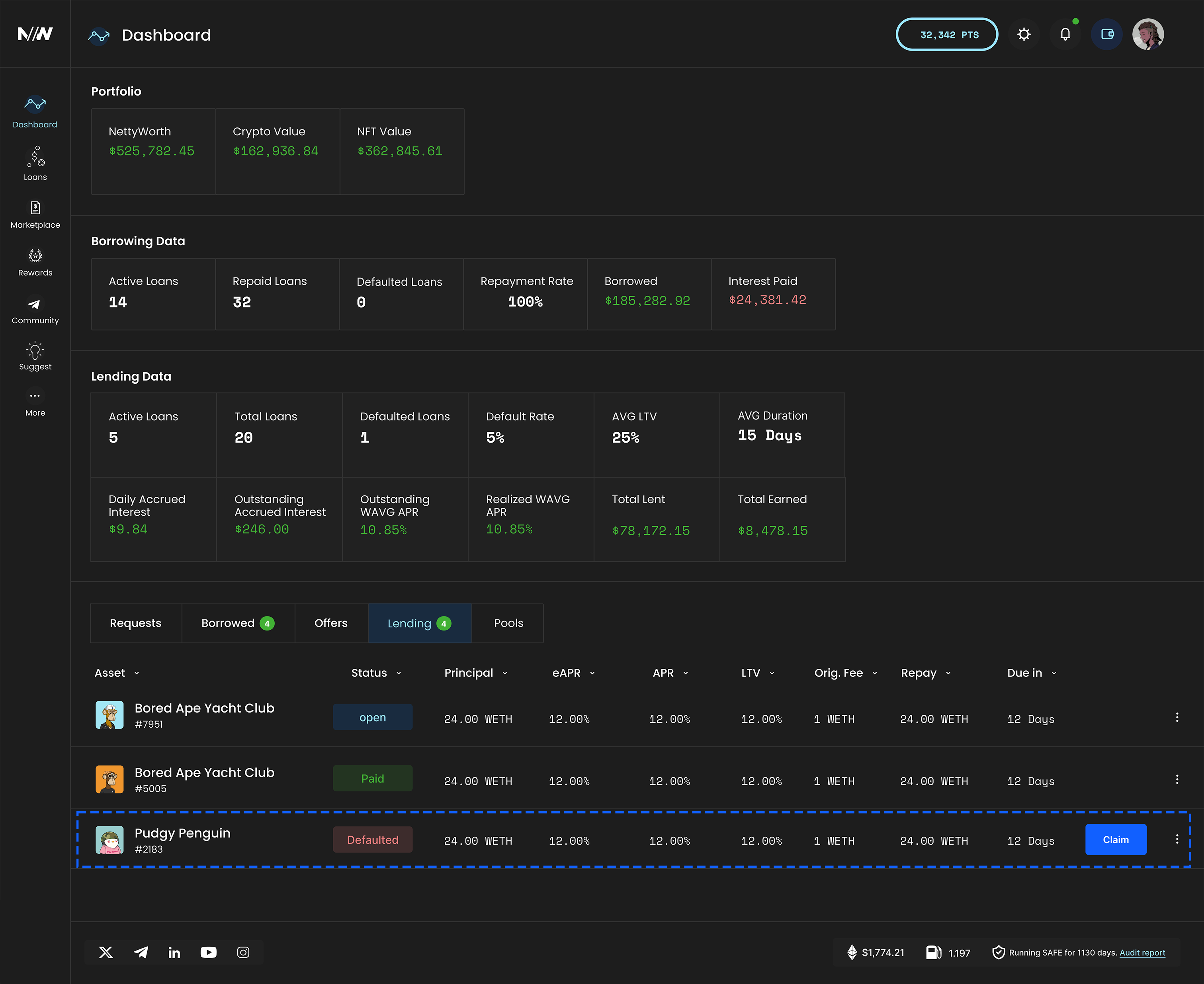Image resolution: width=1204 pixels, height=984 pixels.
Task: Claim the defaulted Pudgy Penguin loan
Action: [x=1115, y=840]
